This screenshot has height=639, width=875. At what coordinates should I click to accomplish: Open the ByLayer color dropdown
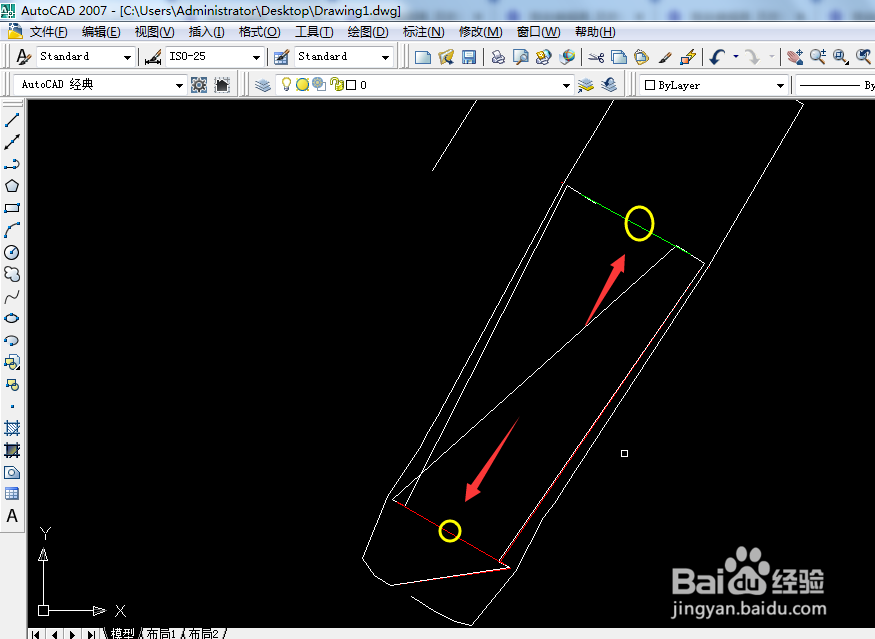click(x=780, y=85)
